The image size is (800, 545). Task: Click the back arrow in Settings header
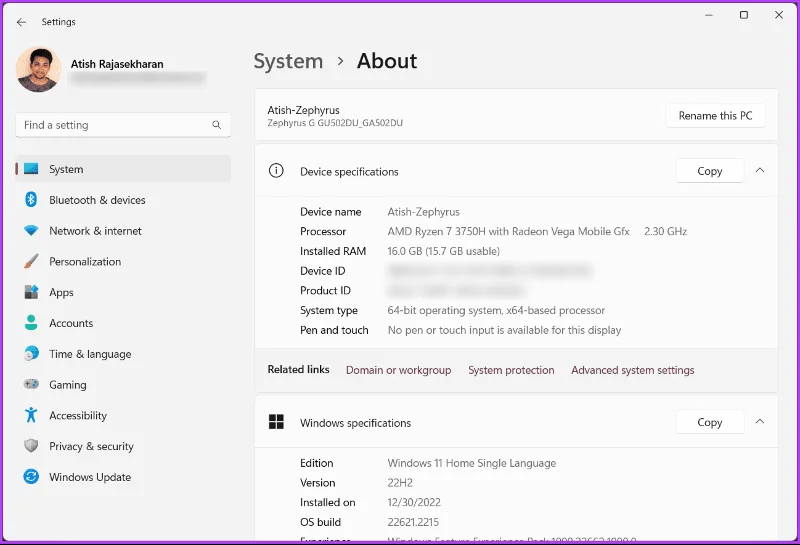click(x=21, y=22)
